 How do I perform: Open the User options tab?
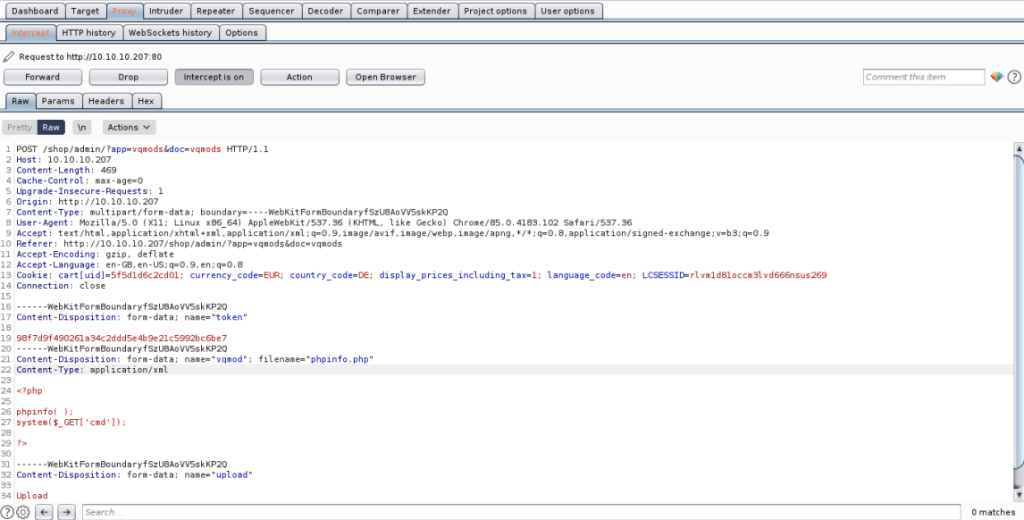point(568,11)
